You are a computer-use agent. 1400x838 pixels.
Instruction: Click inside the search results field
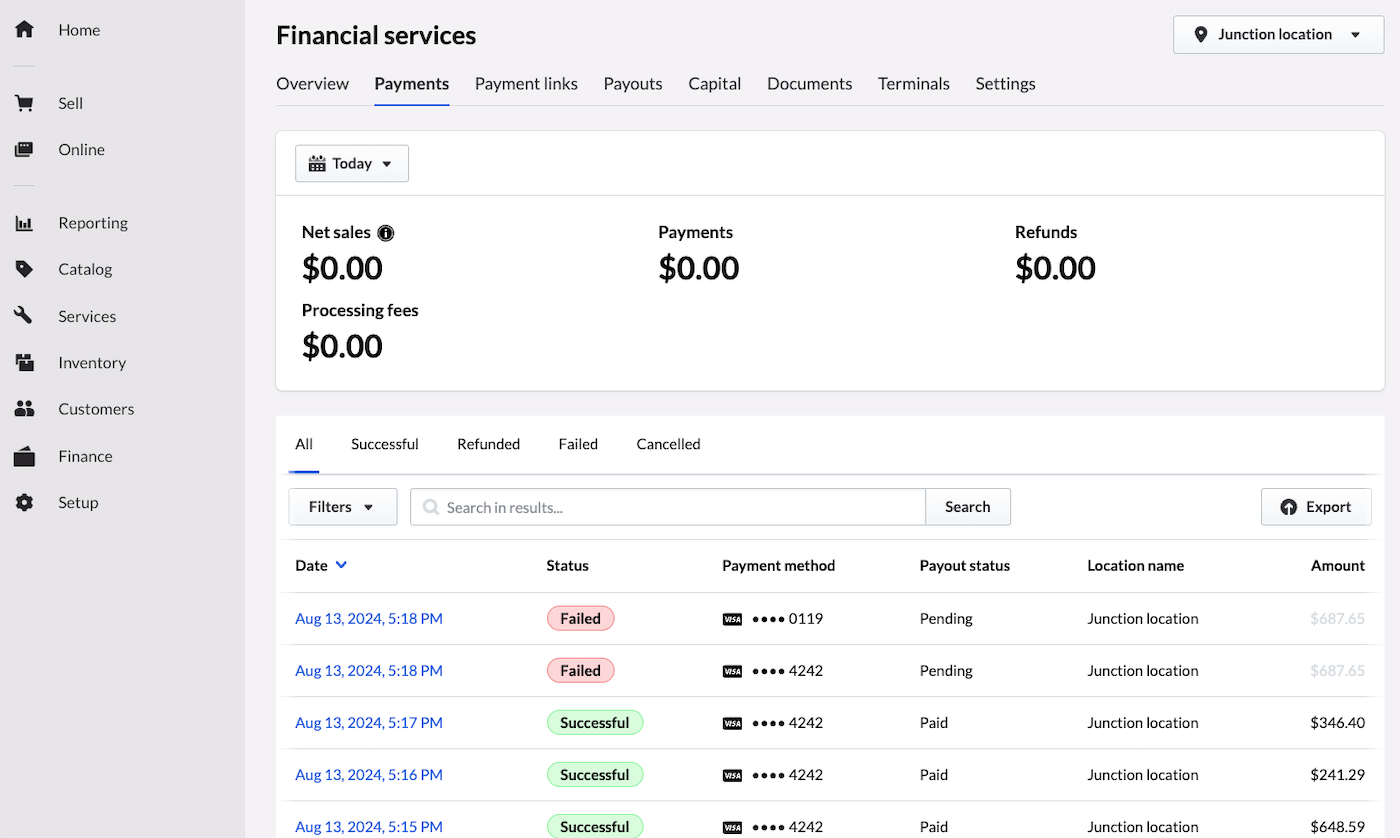(667, 506)
